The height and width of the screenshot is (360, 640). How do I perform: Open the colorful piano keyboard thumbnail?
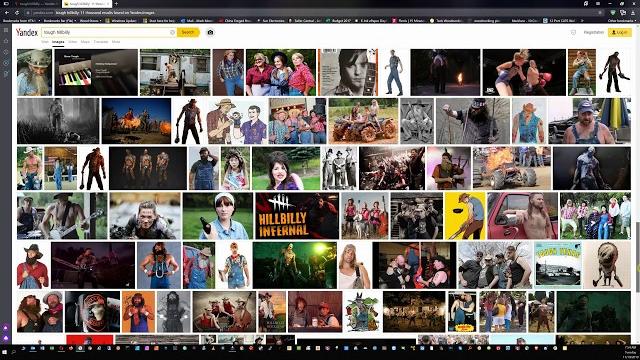[96, 73]
